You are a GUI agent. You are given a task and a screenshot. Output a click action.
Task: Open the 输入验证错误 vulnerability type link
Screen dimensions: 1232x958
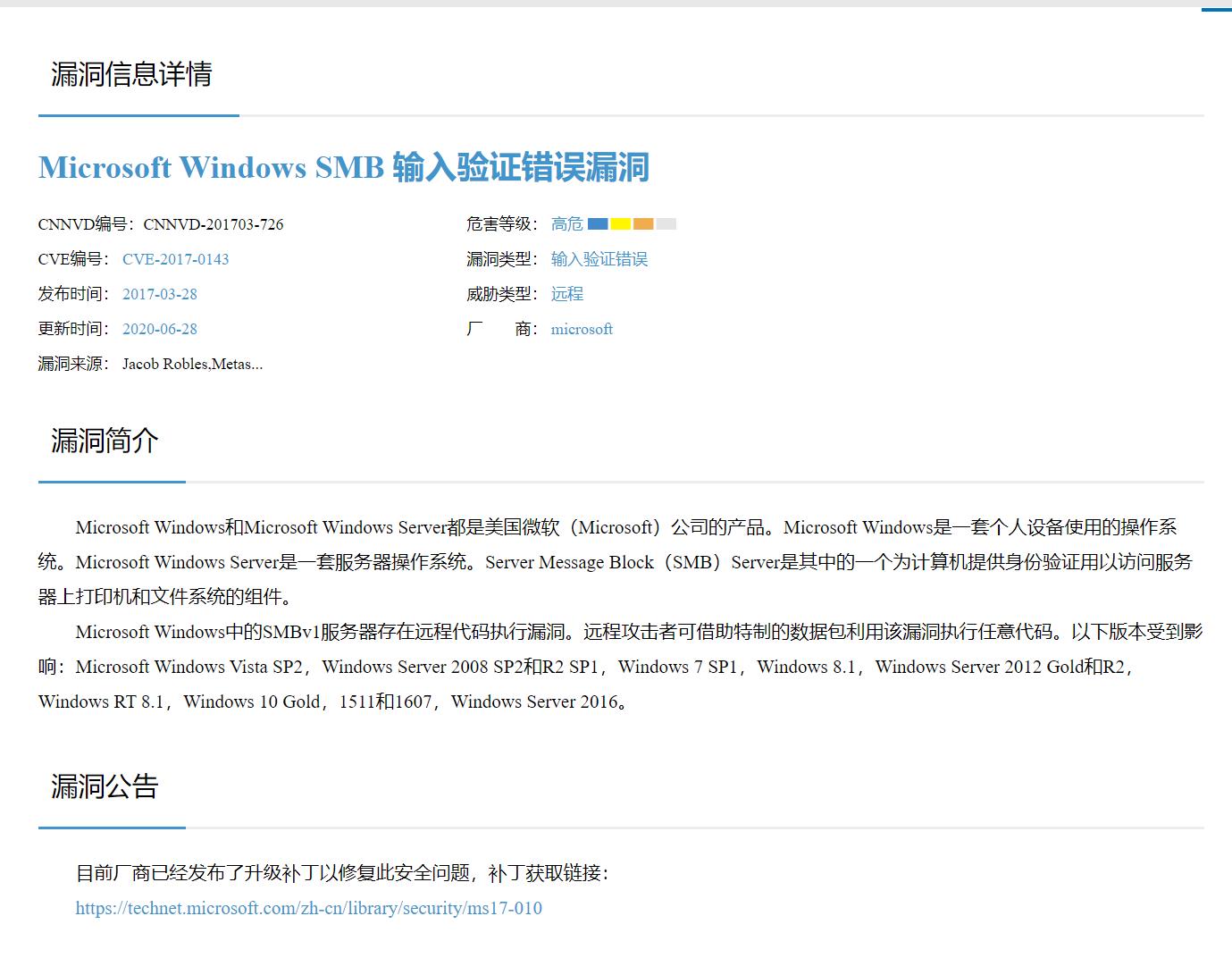click(x=599, y=259)
